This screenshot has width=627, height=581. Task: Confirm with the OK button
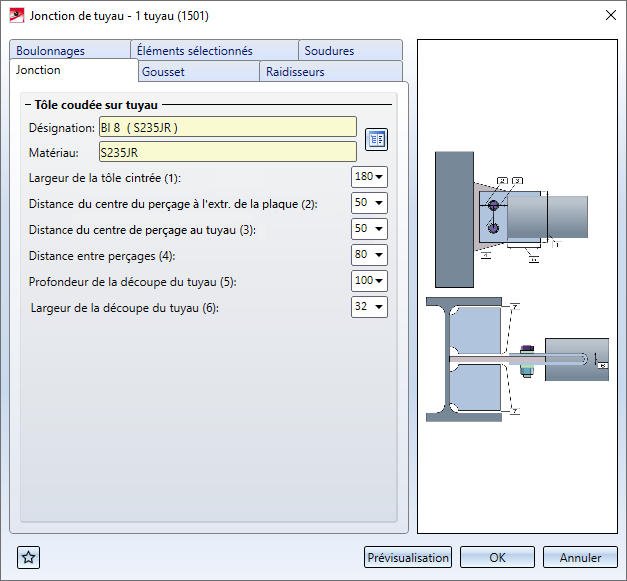point(497,558)
